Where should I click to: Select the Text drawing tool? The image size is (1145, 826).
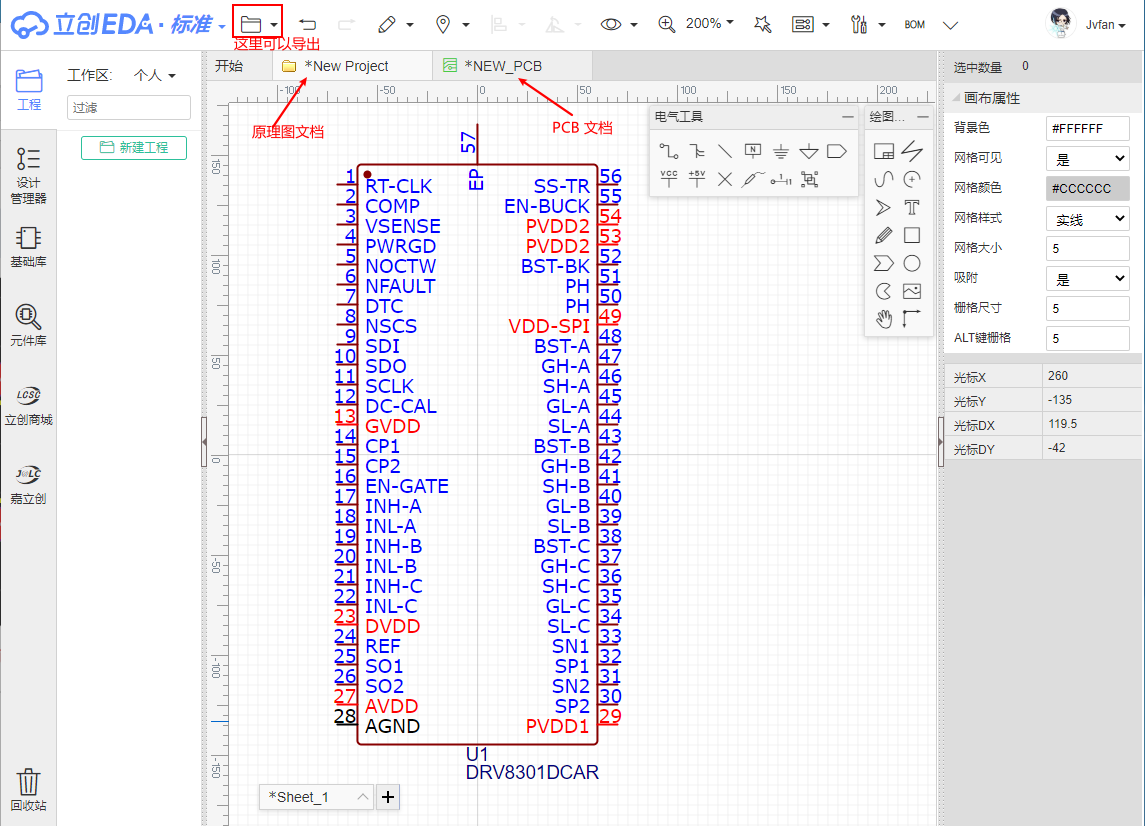(912, 207)
